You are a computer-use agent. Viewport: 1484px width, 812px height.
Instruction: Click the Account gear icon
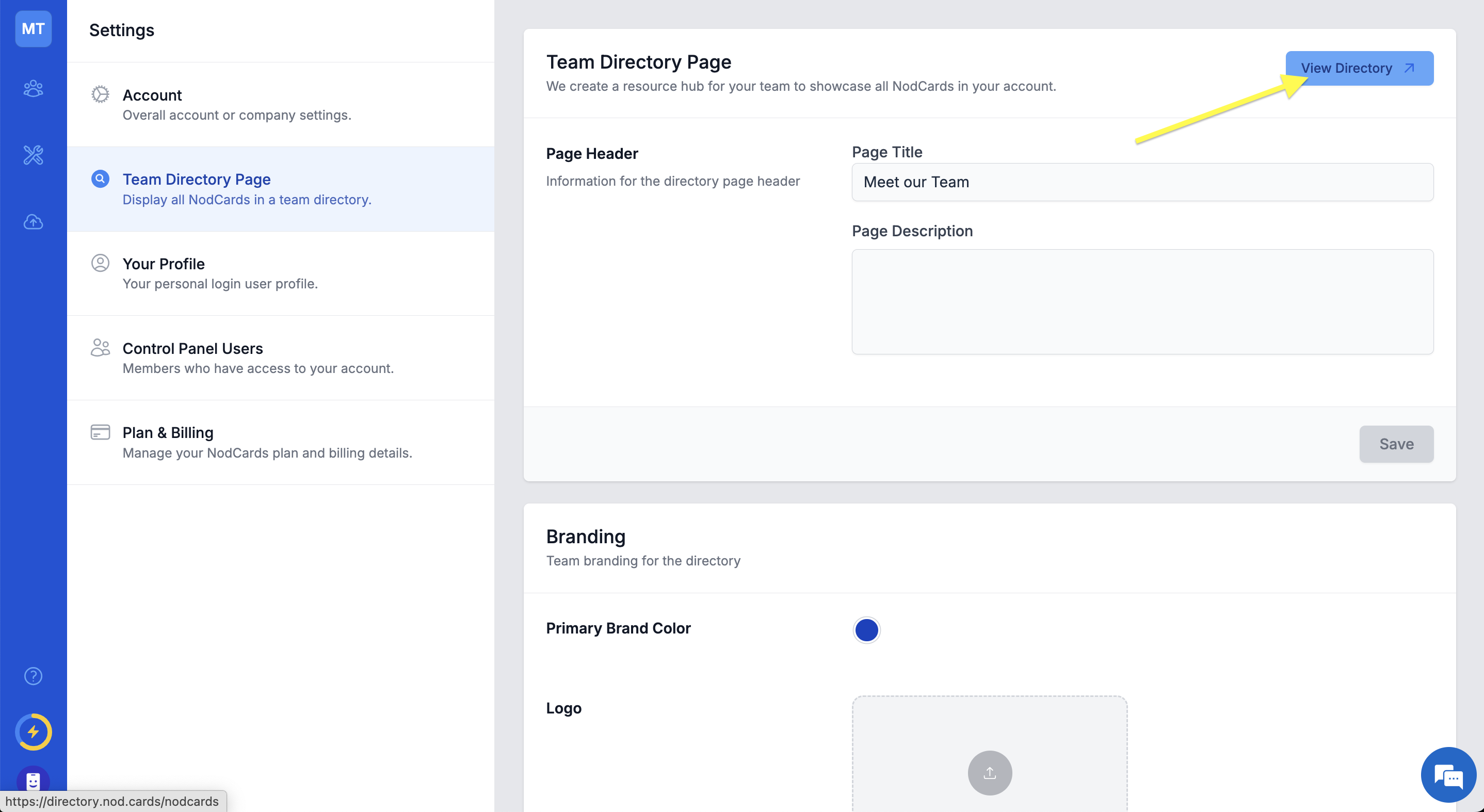[100, 94]
